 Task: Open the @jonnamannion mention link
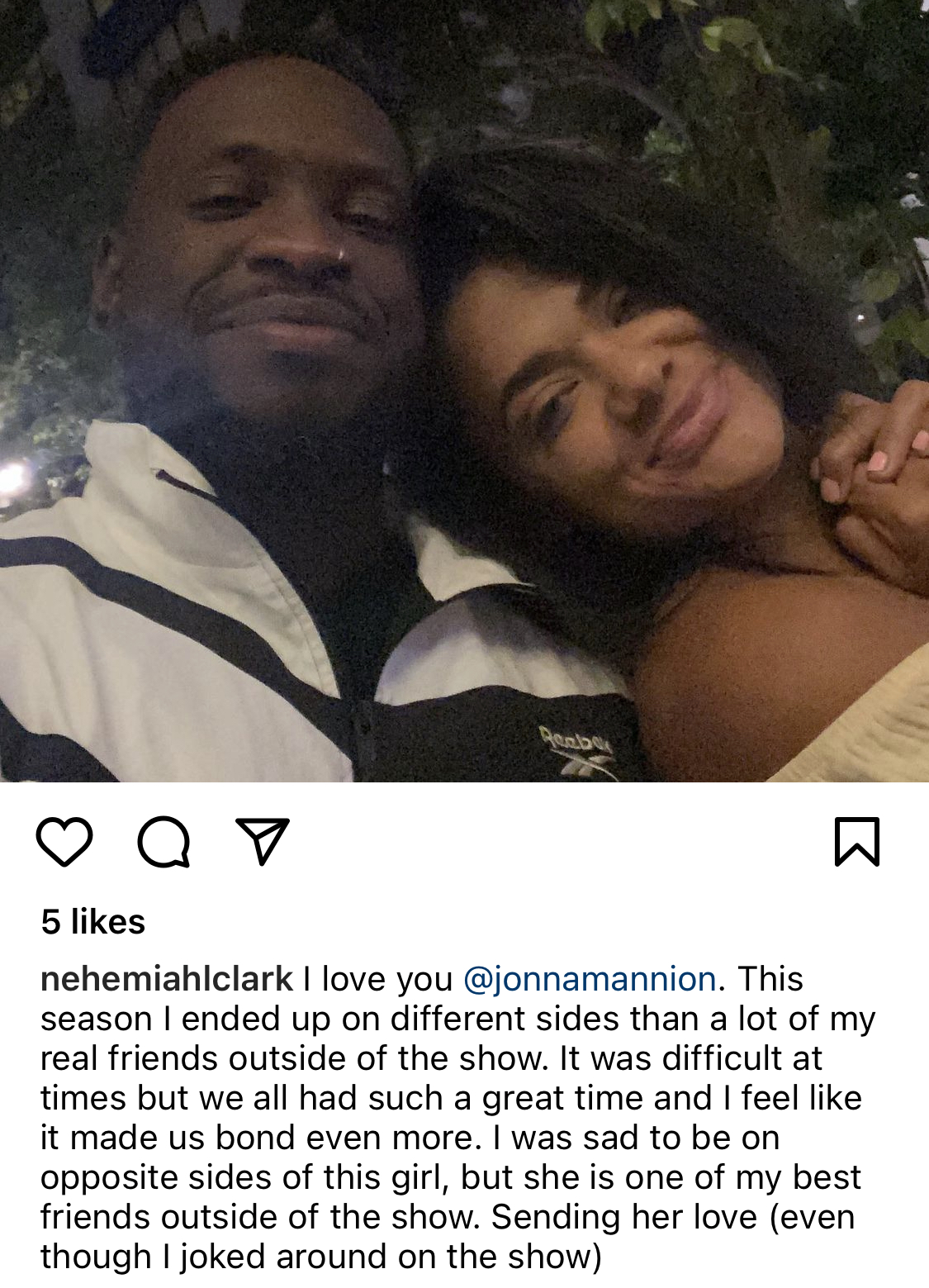[x=590, y=978]
